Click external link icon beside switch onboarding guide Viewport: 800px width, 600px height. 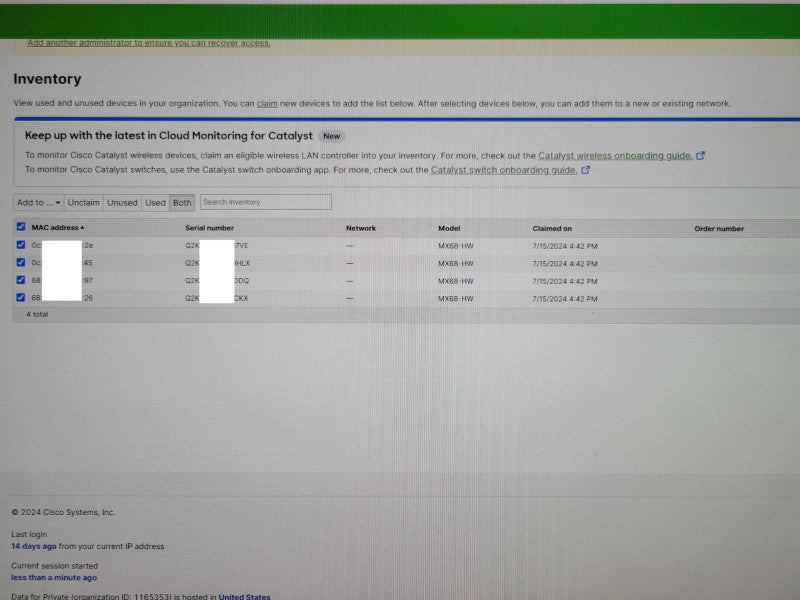(586, 170)
